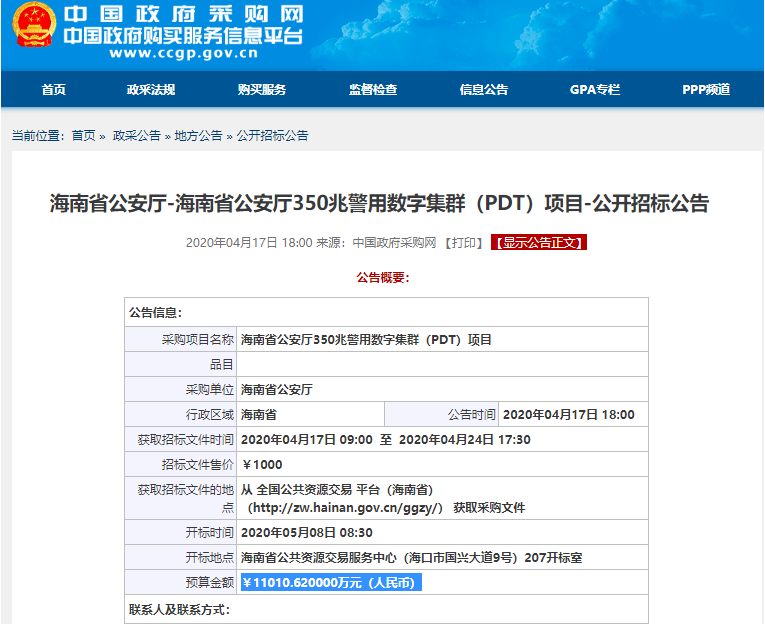Click the announcement headline about 350兆警用数字集群
The width and height of the screenshot is (765, 630).
[x=380, y=204]
